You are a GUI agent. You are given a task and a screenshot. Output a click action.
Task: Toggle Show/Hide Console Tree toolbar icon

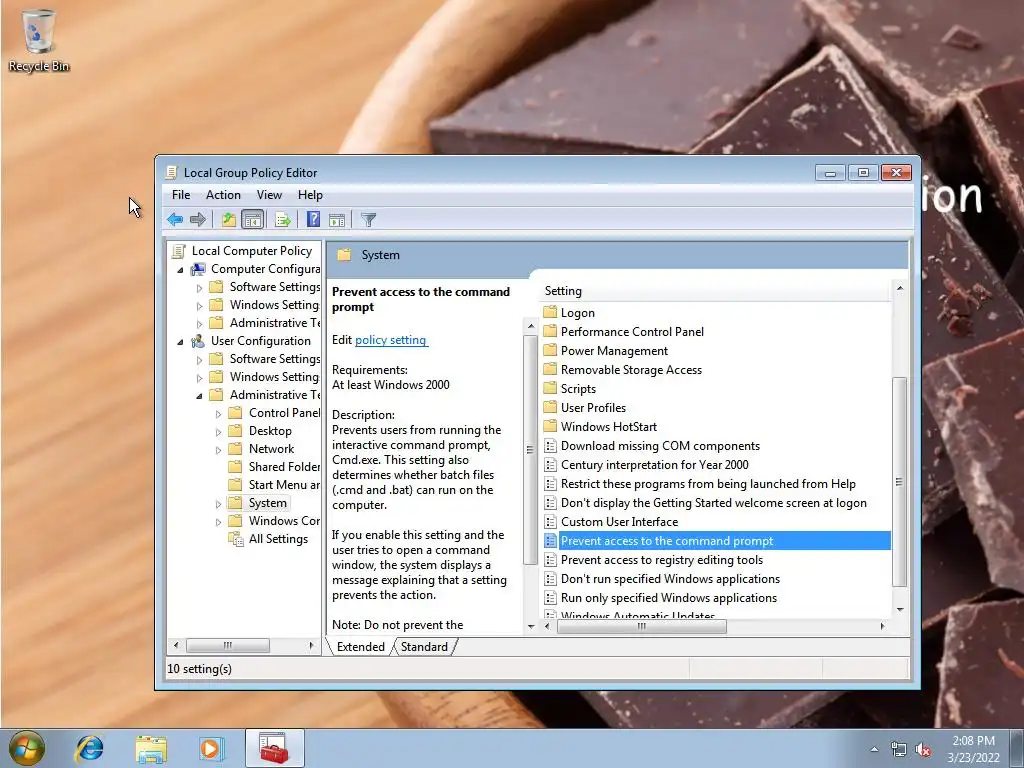pos(252,219)
